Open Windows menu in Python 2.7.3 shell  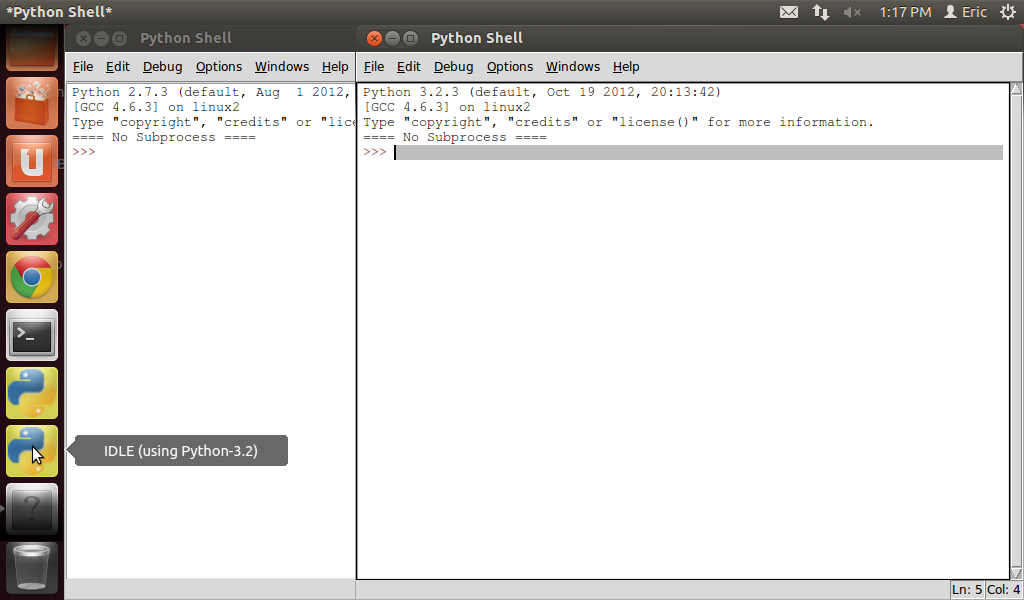[x=281, y=67]
